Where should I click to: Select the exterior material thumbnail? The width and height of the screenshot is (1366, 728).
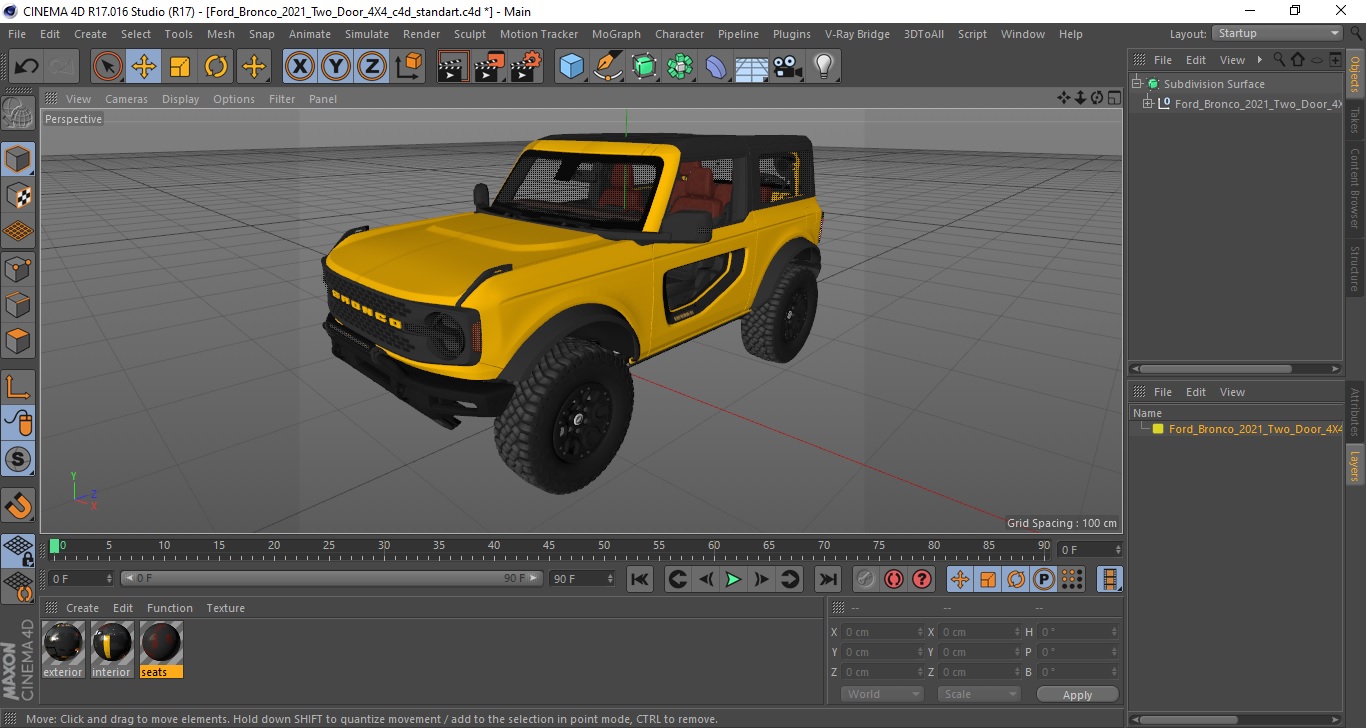click(x=63, y=642)
